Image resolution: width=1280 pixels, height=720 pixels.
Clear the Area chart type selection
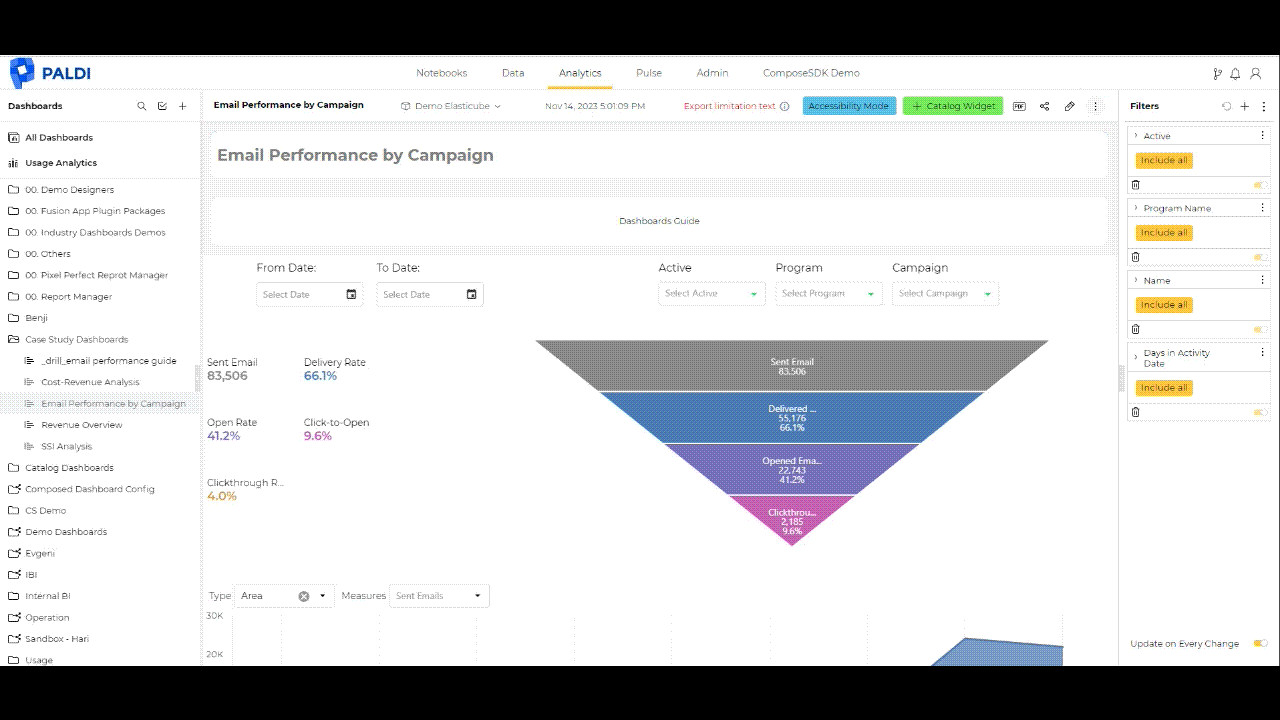coord(304,596)
